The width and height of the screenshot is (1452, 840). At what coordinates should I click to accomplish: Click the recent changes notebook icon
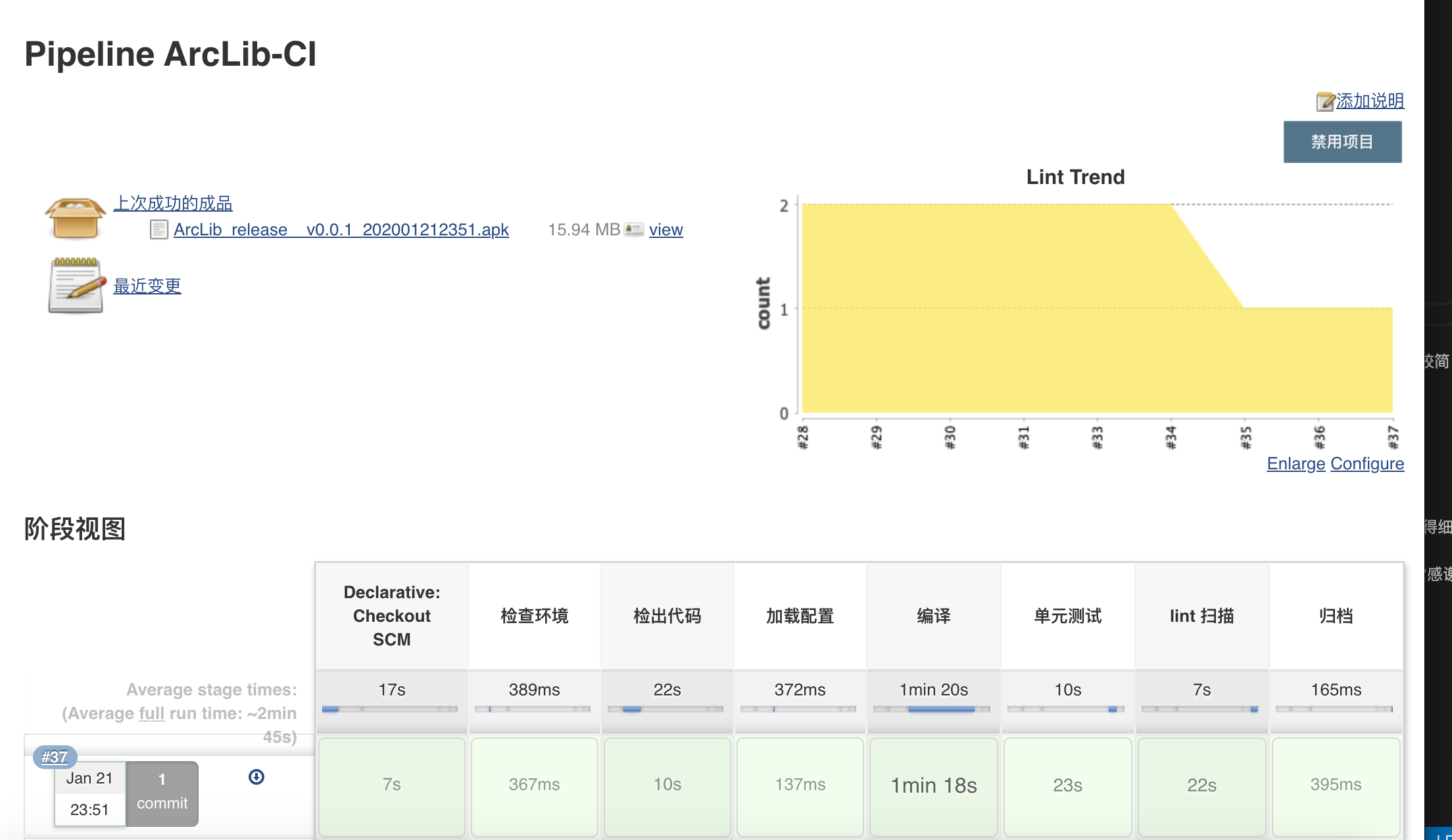(x=77, y=285)
